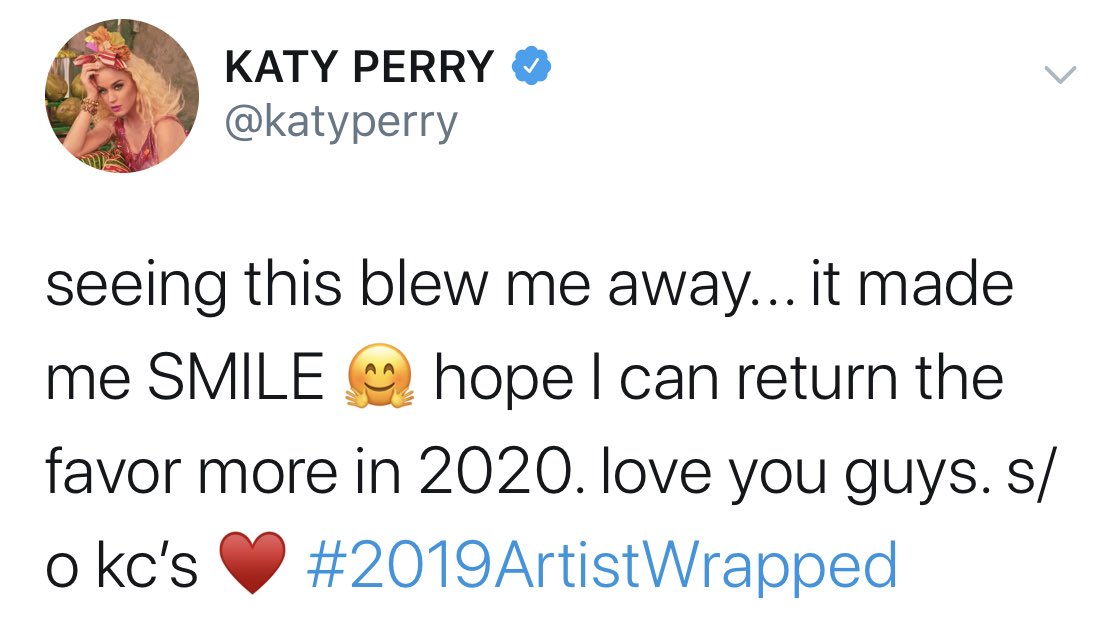Click the word "away..." in the tweet
The width and height of the screenshot is (1102, 640).
[701, 288]
